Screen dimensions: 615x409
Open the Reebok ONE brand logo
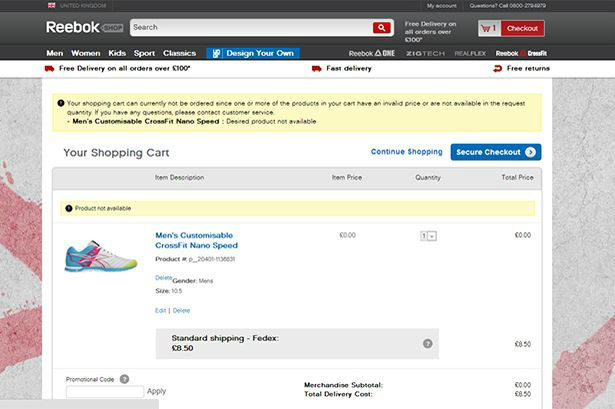coord(371,53)
